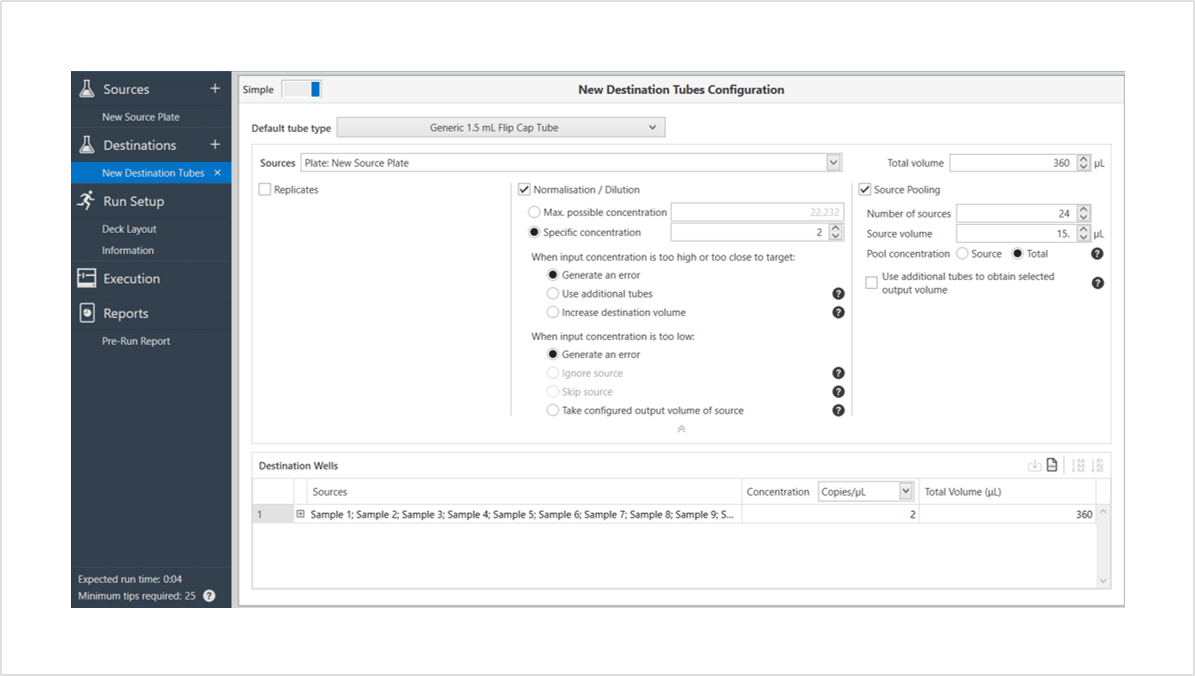Open help for Take configured output volume

click(x=838, y=410)
